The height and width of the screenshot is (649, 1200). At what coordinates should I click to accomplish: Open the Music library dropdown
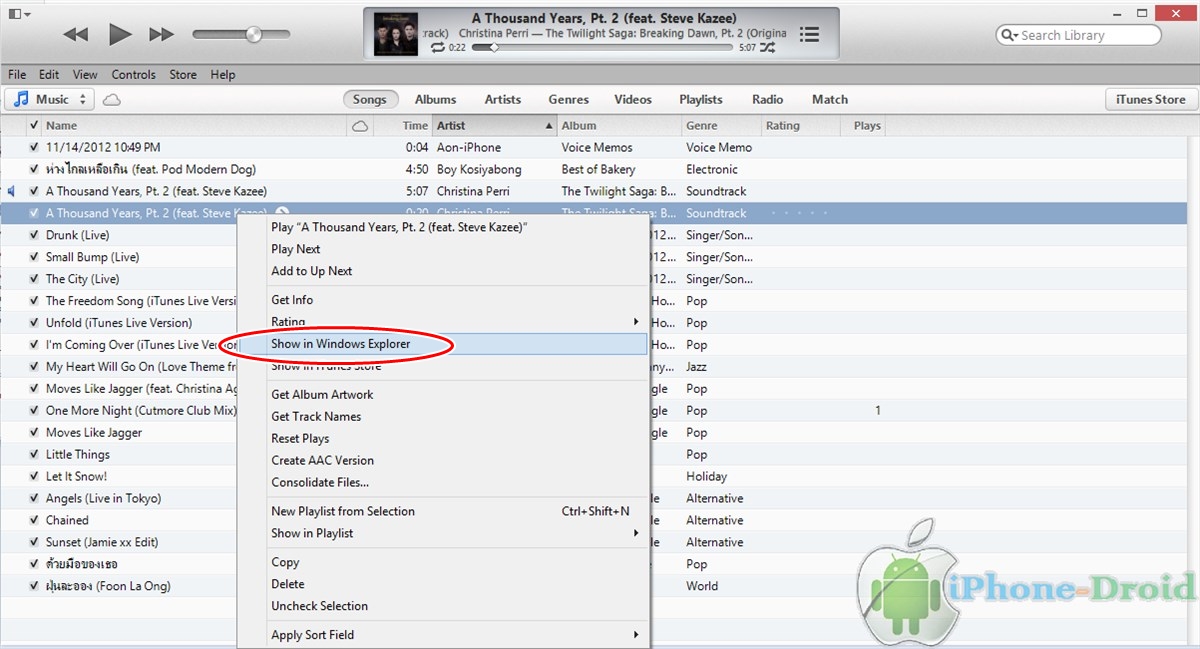pos(49,99)
